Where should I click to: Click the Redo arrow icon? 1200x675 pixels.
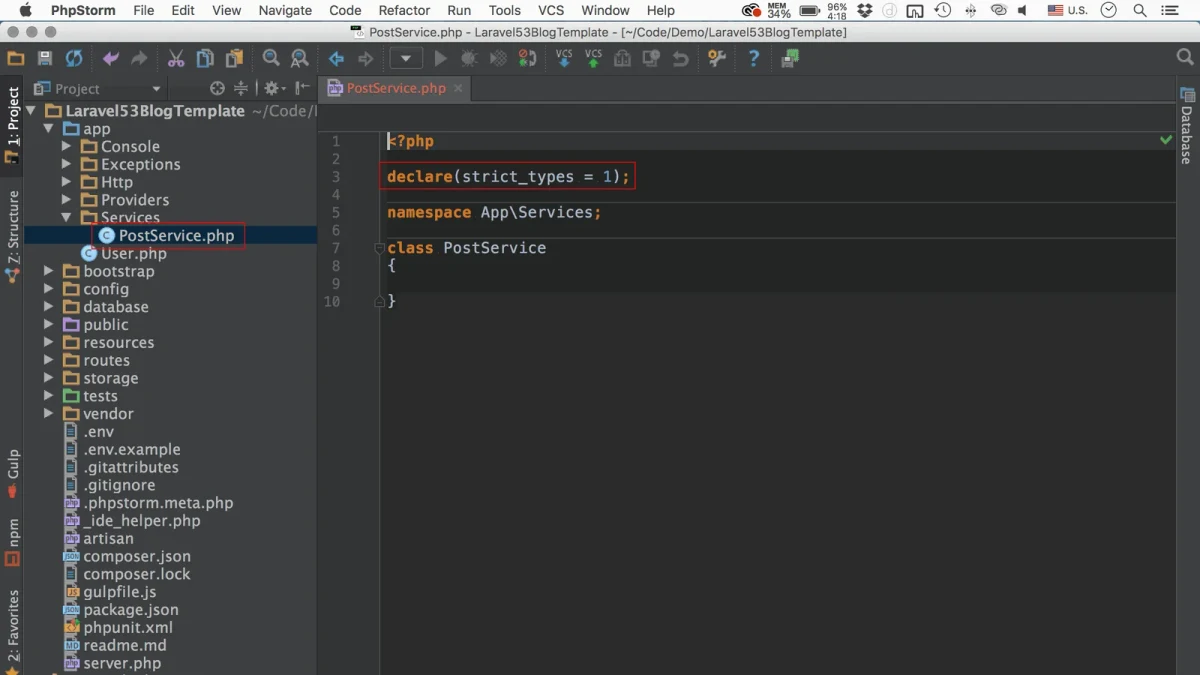coord(139,59)
